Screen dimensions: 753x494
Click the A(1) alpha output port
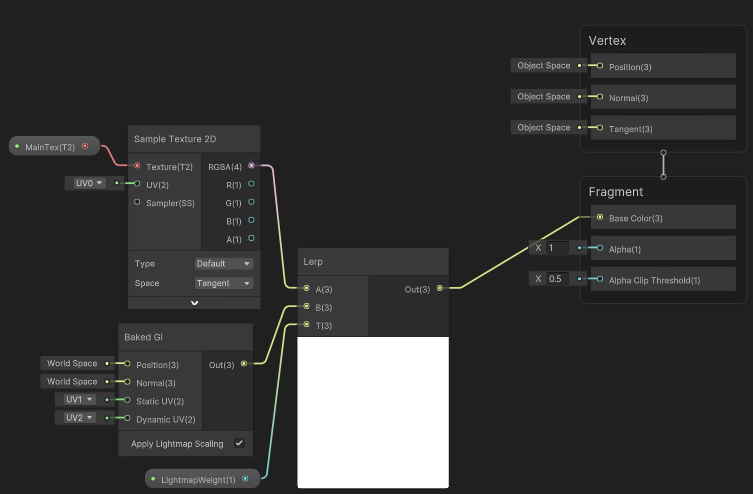pos(250,238)
